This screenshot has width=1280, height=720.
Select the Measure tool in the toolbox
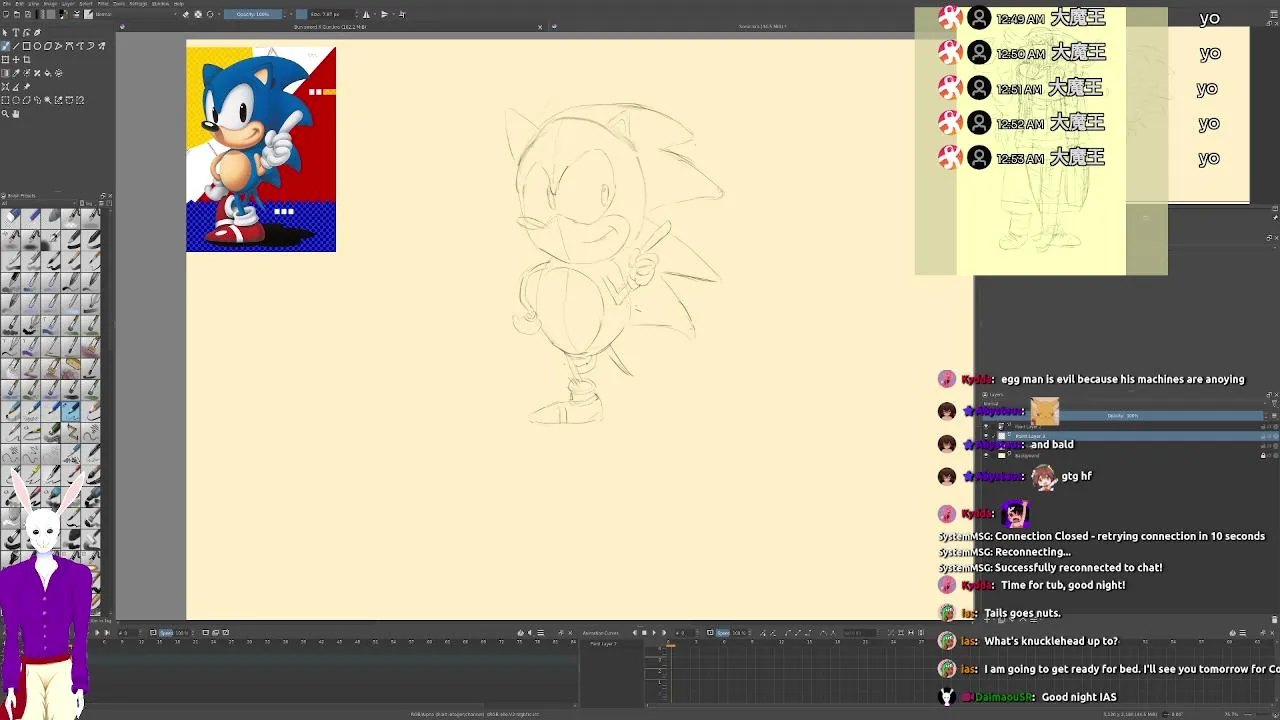click(x=16, y=86)
